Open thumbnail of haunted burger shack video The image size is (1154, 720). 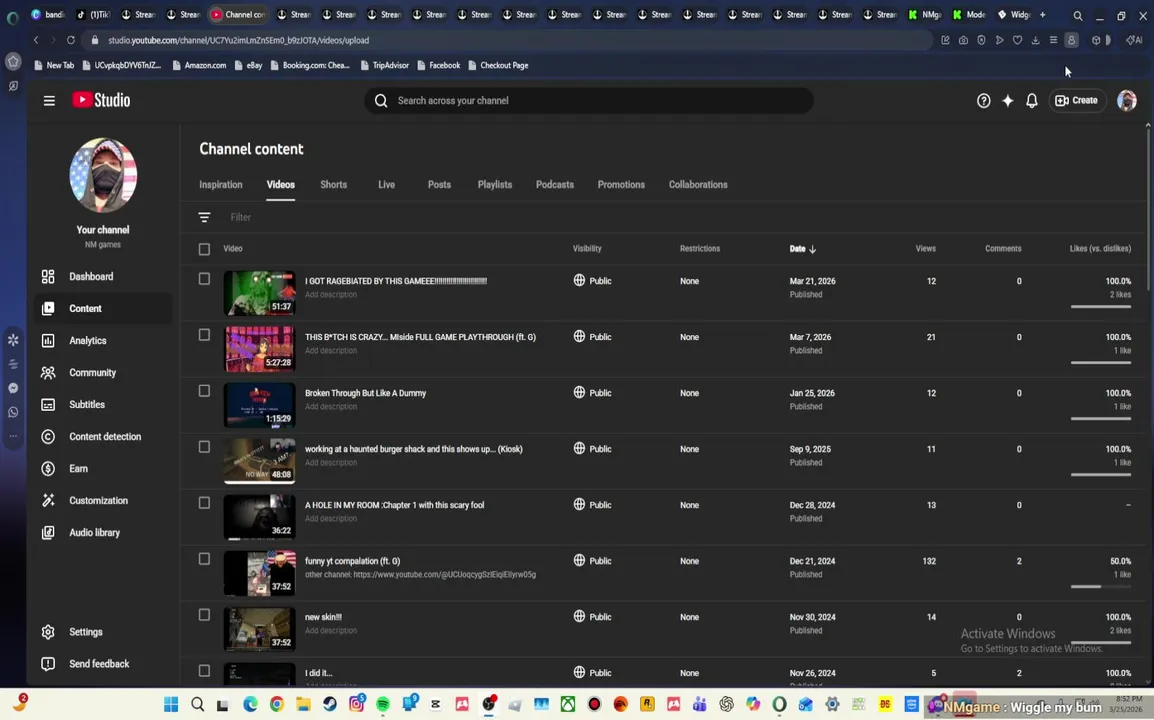259,461
